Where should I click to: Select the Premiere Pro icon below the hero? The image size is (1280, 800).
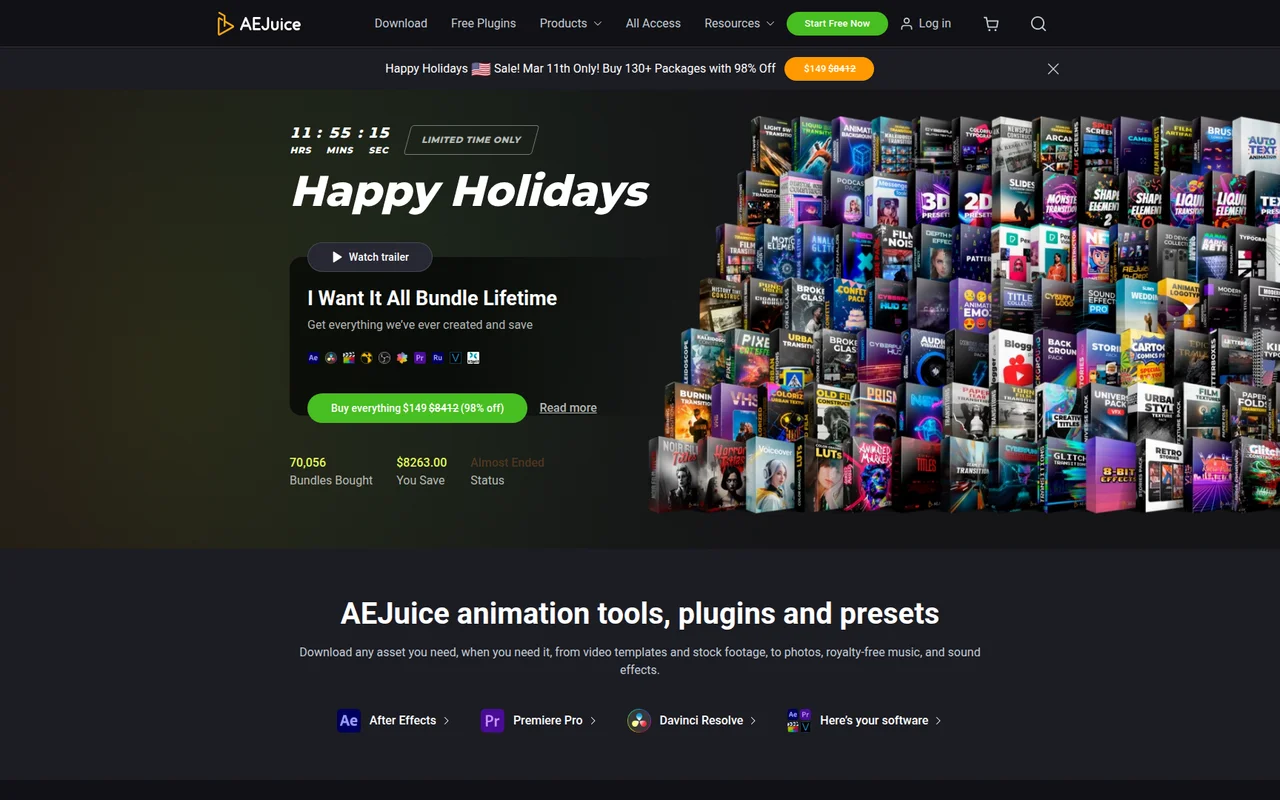[x=492, y=720]
